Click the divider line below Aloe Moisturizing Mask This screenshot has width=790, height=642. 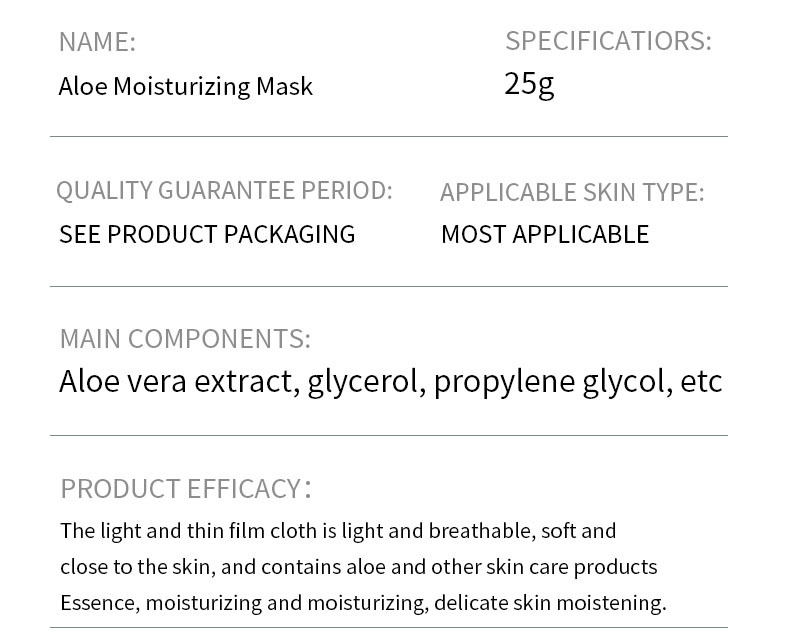tap(389, 136)
